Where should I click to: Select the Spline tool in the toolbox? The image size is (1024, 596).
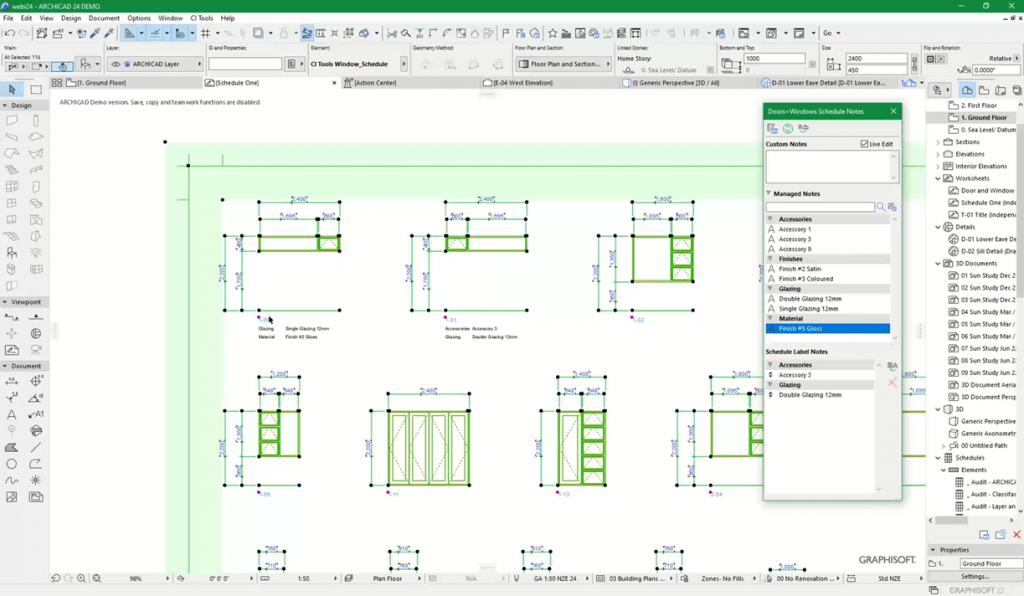pos(12,480)
